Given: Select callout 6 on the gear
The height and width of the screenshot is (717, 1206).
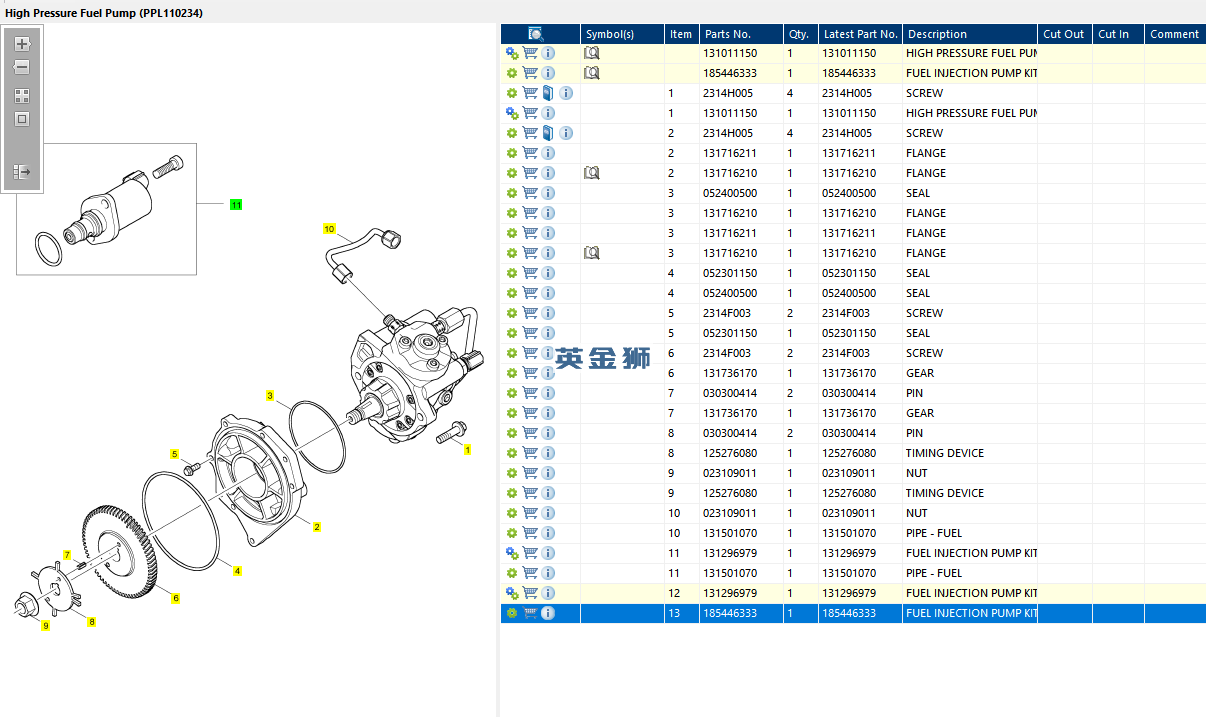Looking at the screenshot, I should click(175, 598).
